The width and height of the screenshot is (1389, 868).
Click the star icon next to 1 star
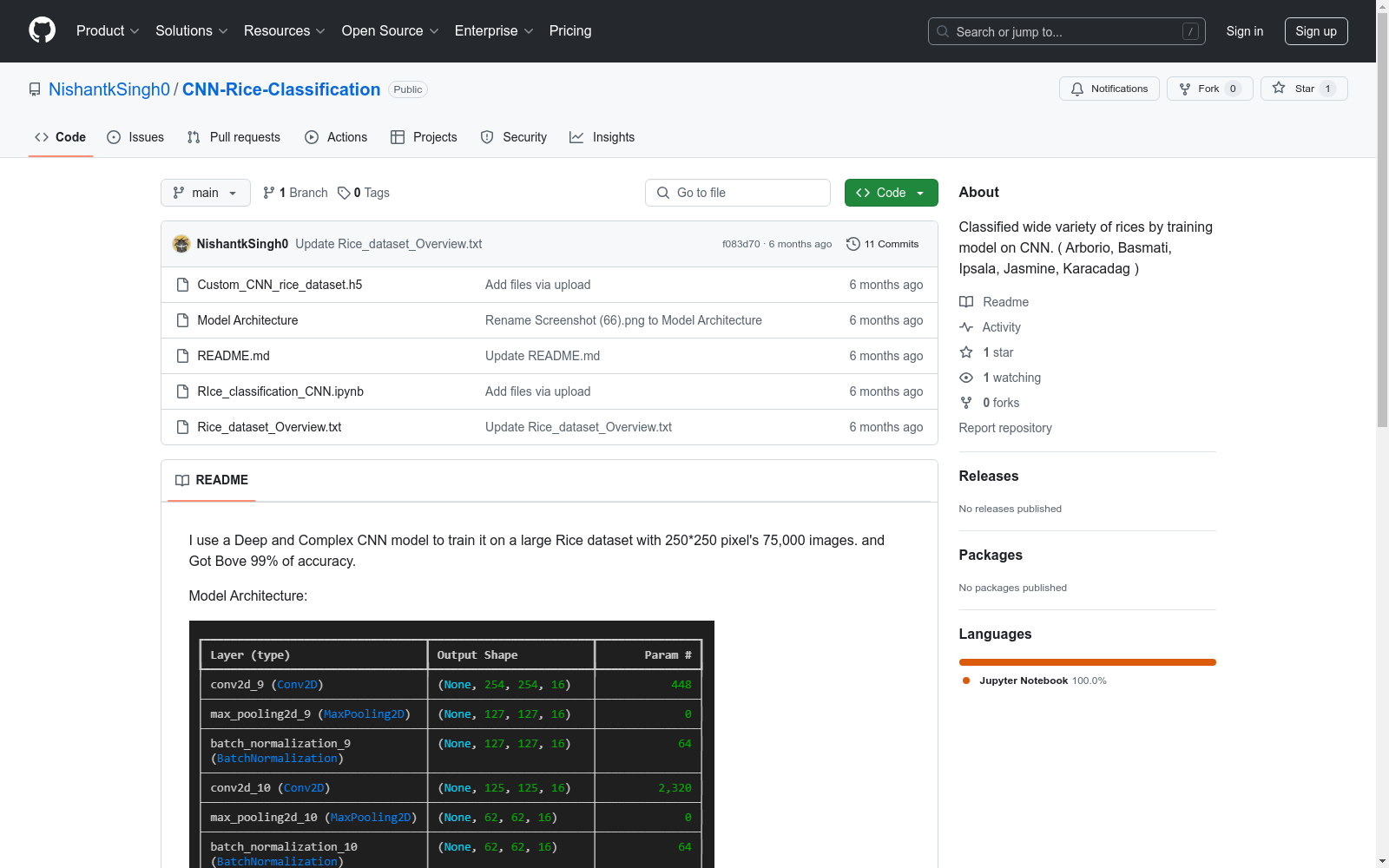click(966, 352)
